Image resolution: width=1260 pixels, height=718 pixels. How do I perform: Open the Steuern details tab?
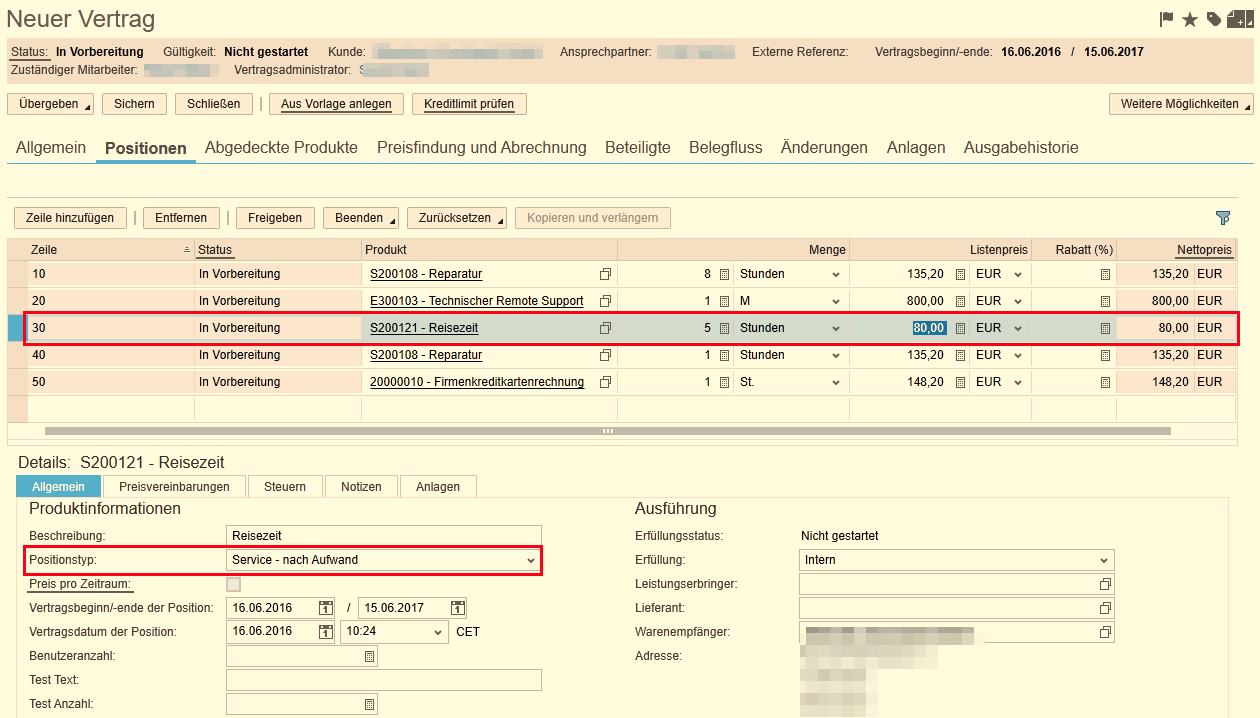click(x=285, y=486)
